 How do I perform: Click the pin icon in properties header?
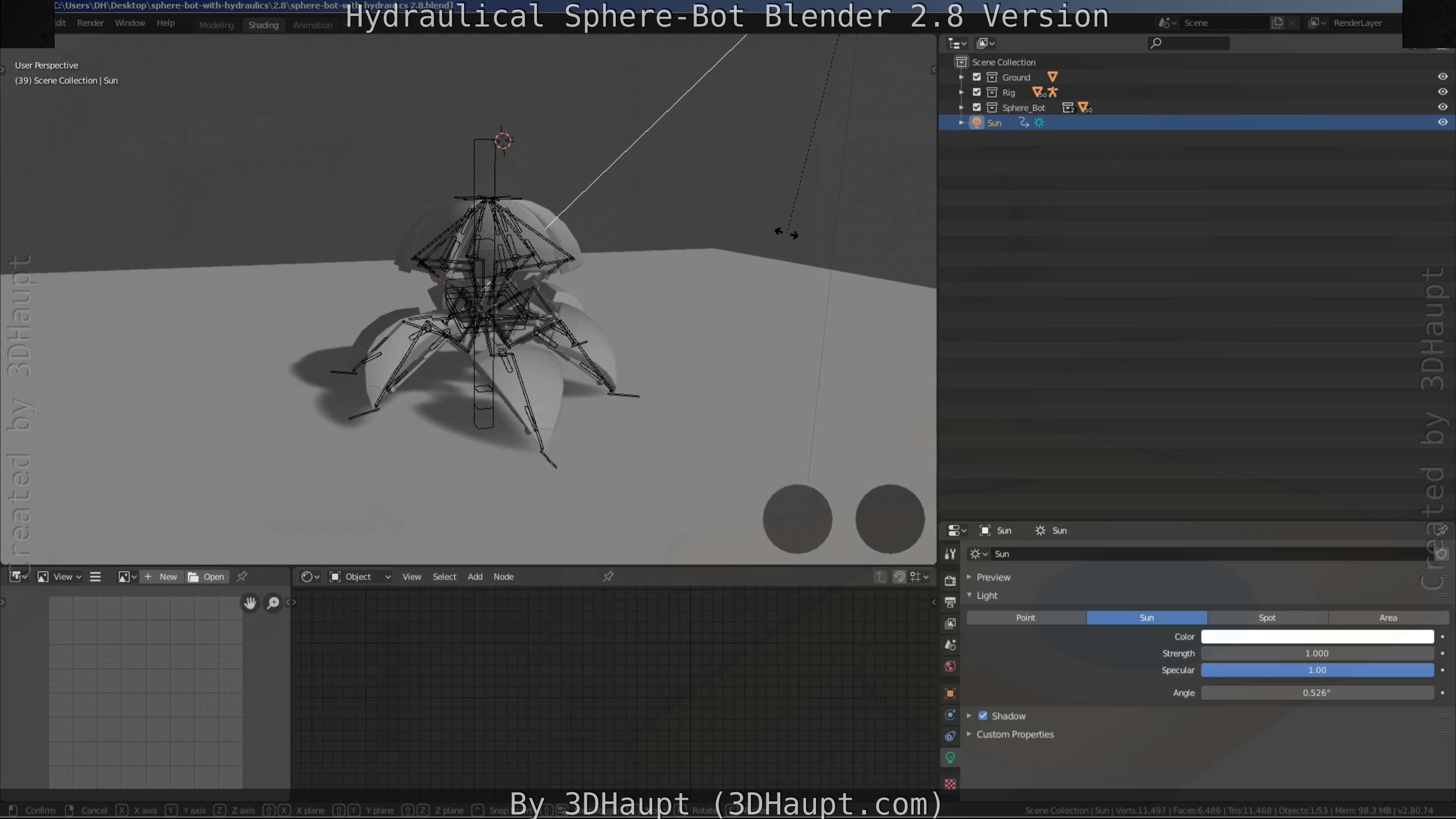1442,530
